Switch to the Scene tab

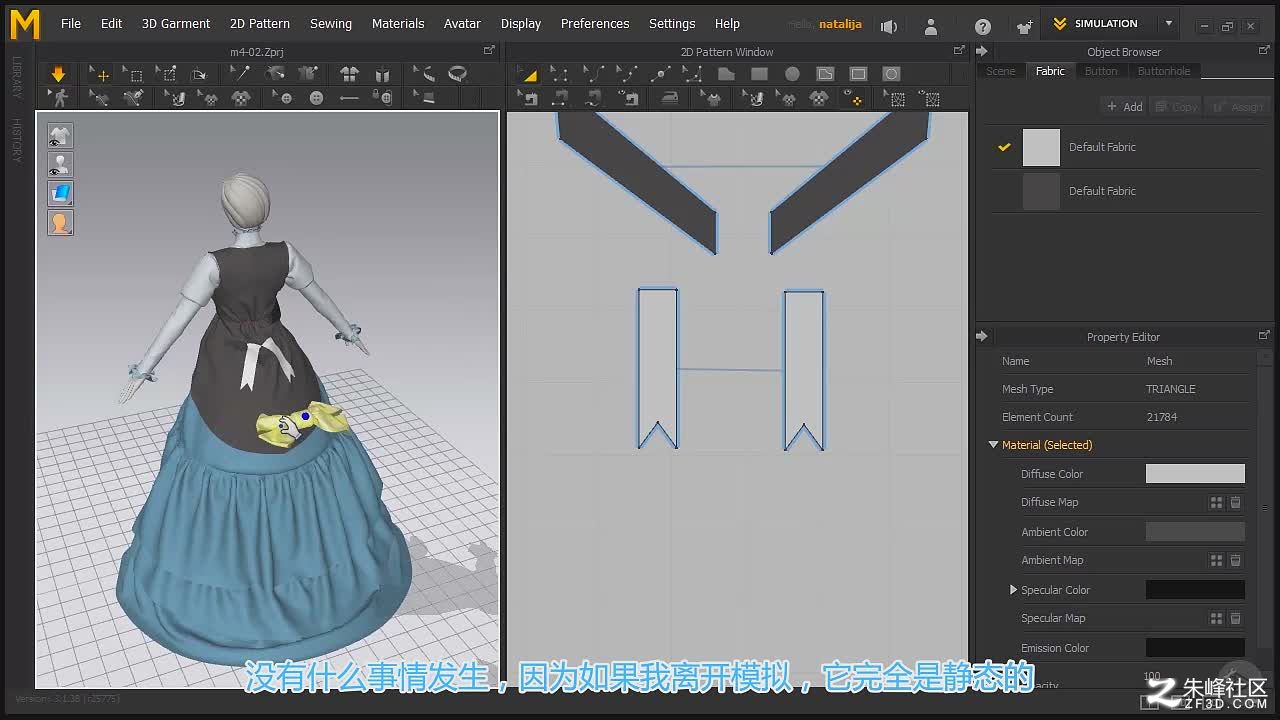click(1000, 71)
